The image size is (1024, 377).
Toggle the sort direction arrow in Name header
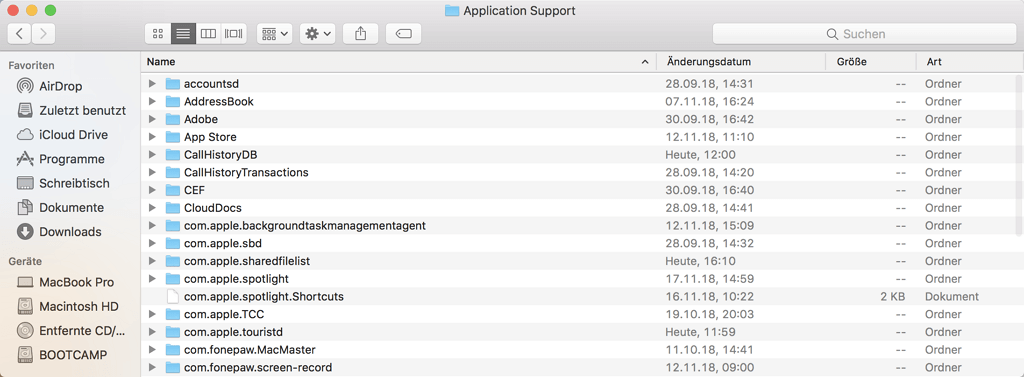(x=645, y=62)
